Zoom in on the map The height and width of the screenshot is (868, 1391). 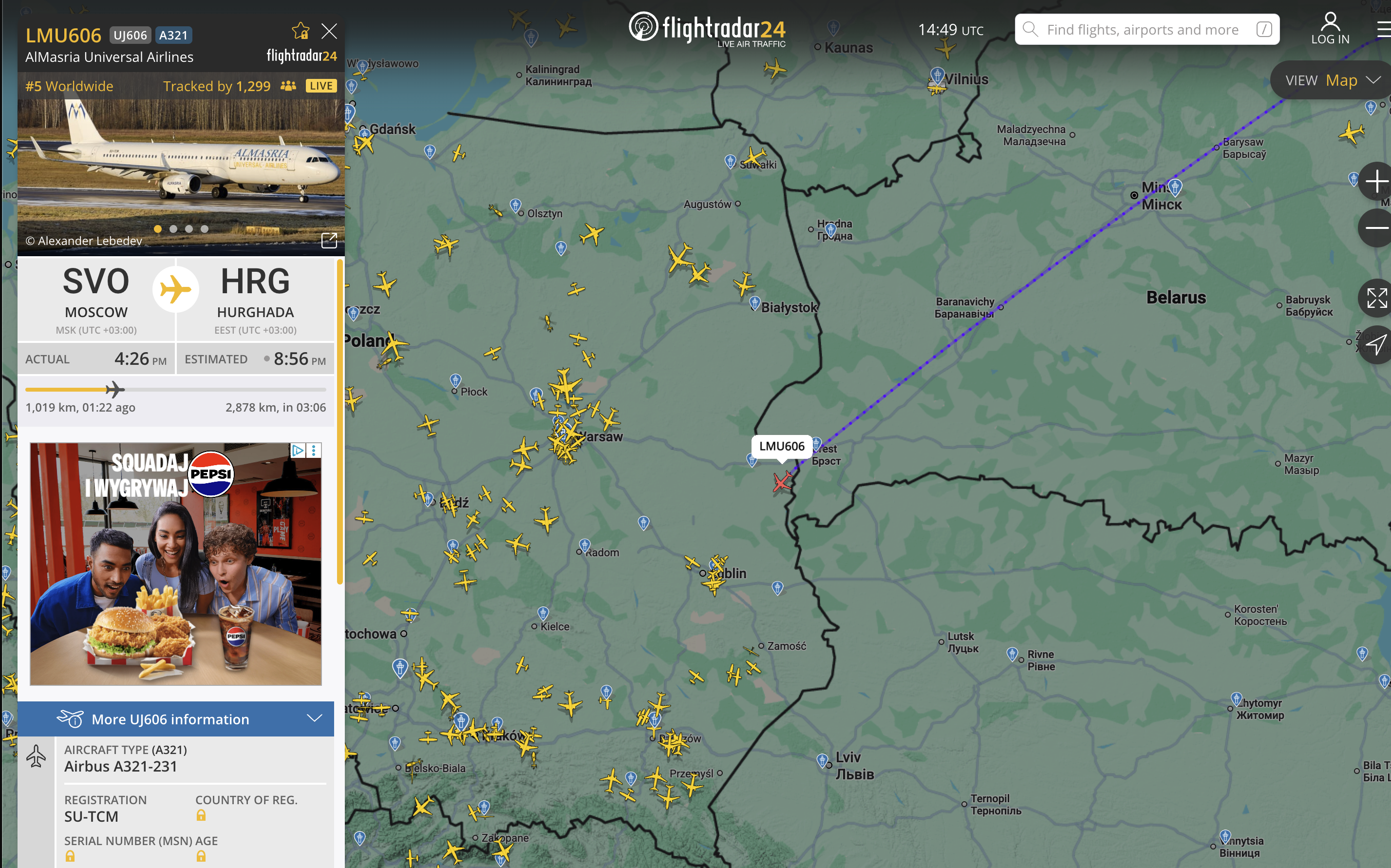pos(1376,182)
